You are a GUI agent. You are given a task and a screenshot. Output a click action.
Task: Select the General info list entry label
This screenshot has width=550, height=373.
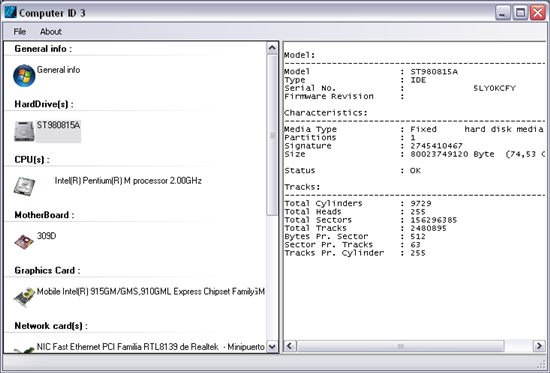coord(59,70)
